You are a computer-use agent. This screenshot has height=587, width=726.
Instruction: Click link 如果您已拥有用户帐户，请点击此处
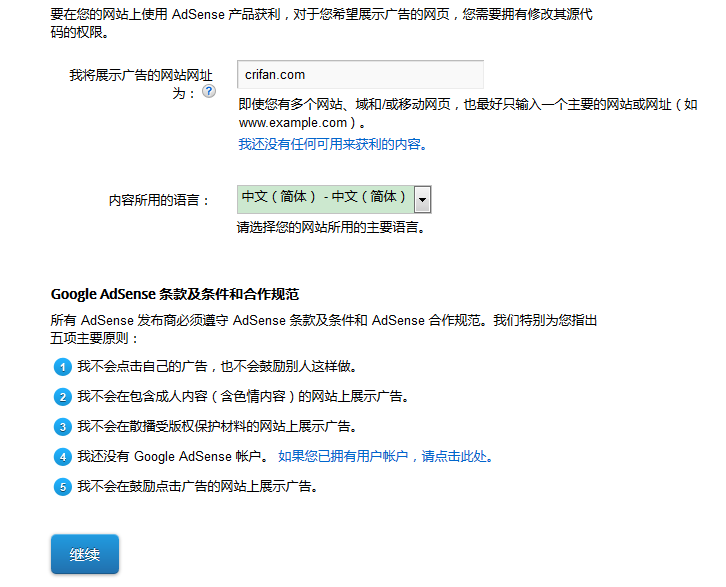(x=385, y=456)
